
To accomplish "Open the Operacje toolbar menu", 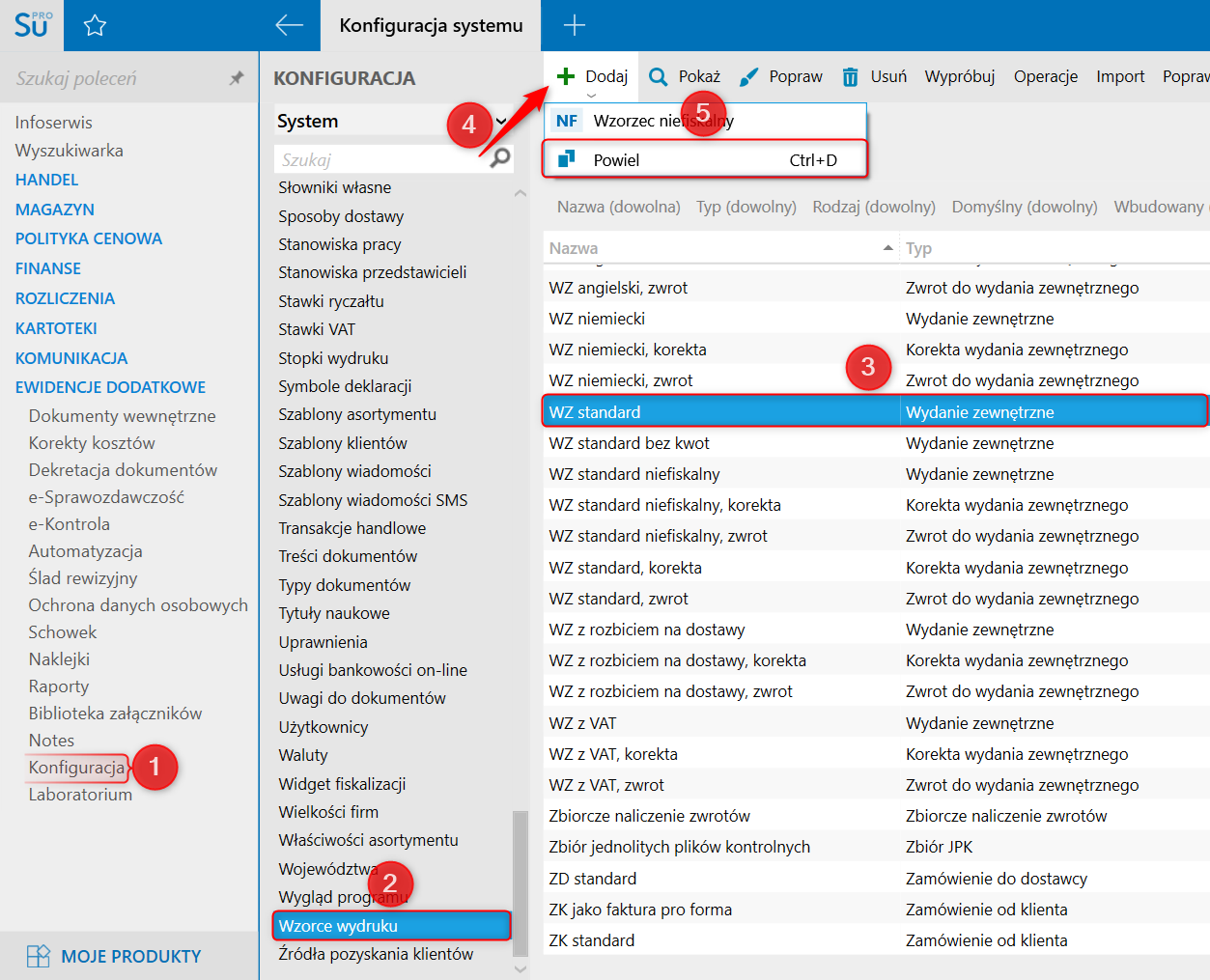I will pyautogui.click(x=1046, y=76).
